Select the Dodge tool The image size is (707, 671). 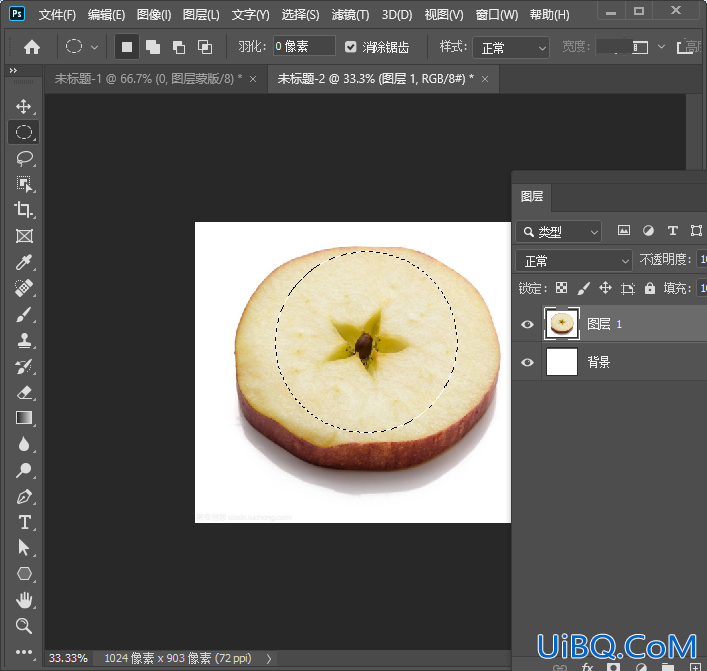point(24,470)
